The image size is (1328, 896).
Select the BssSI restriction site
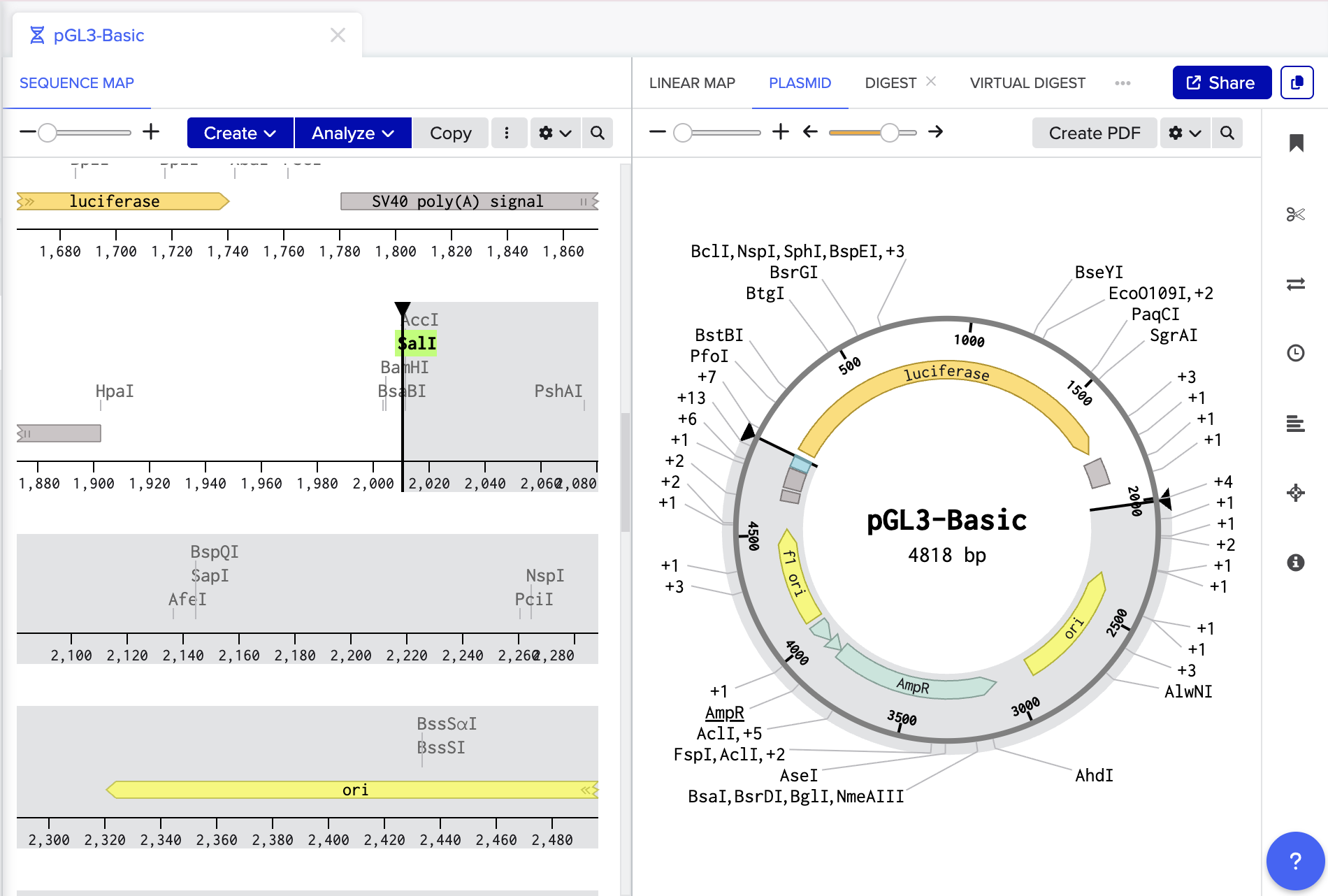click(x=441, y=747)
